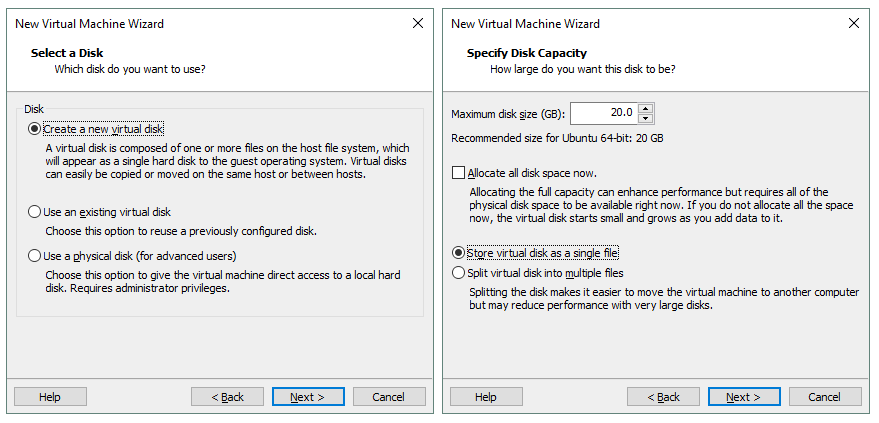Choose Split virtual disk into multiple files
Image resolution: width=879 pixels, height=423 pixels.
459,272
